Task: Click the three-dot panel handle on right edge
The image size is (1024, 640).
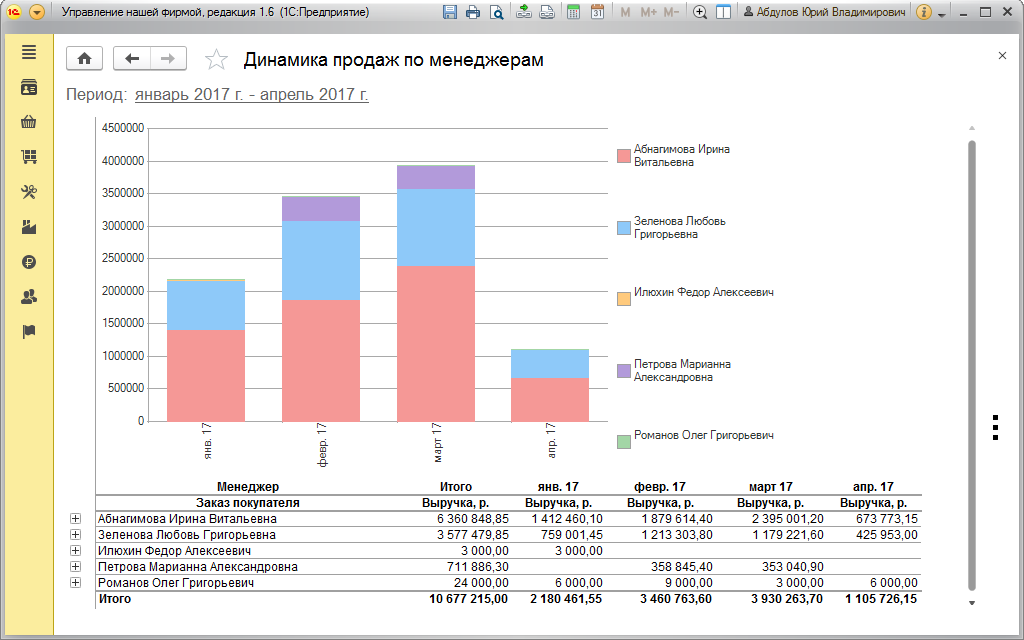Action: pos(995,427)
